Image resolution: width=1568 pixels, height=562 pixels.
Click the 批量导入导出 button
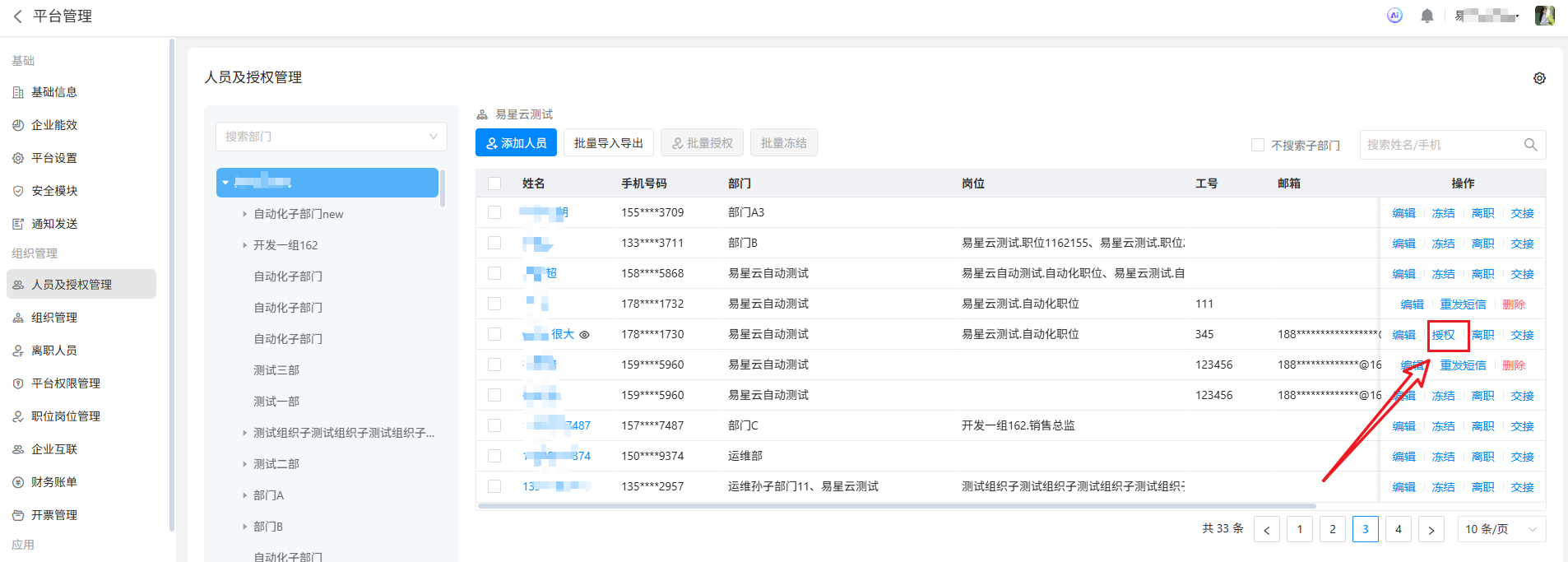pos(609,143)
